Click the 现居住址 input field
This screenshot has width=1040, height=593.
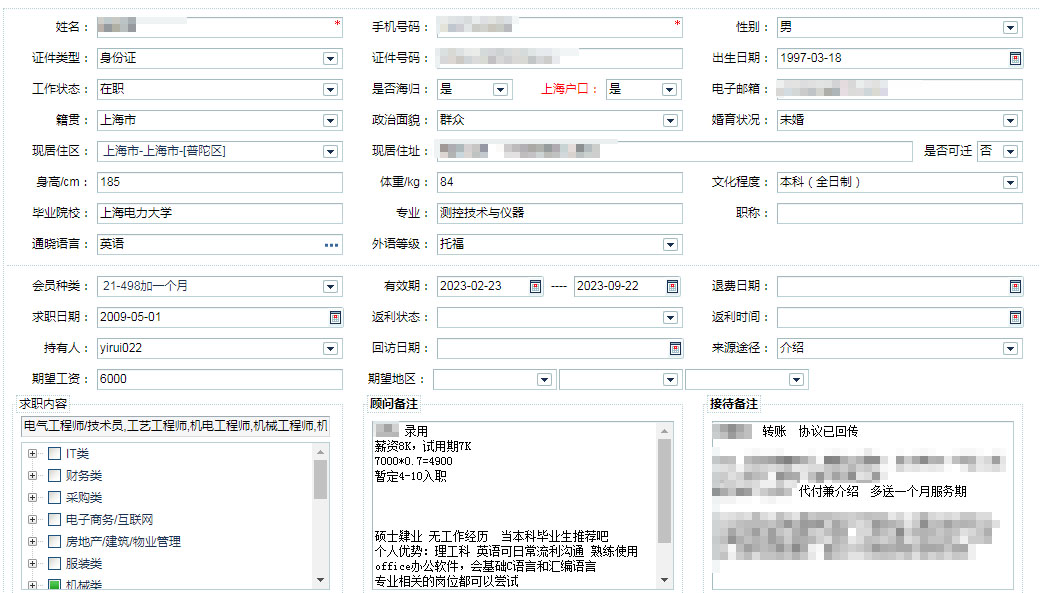click(x=675, y=152)
